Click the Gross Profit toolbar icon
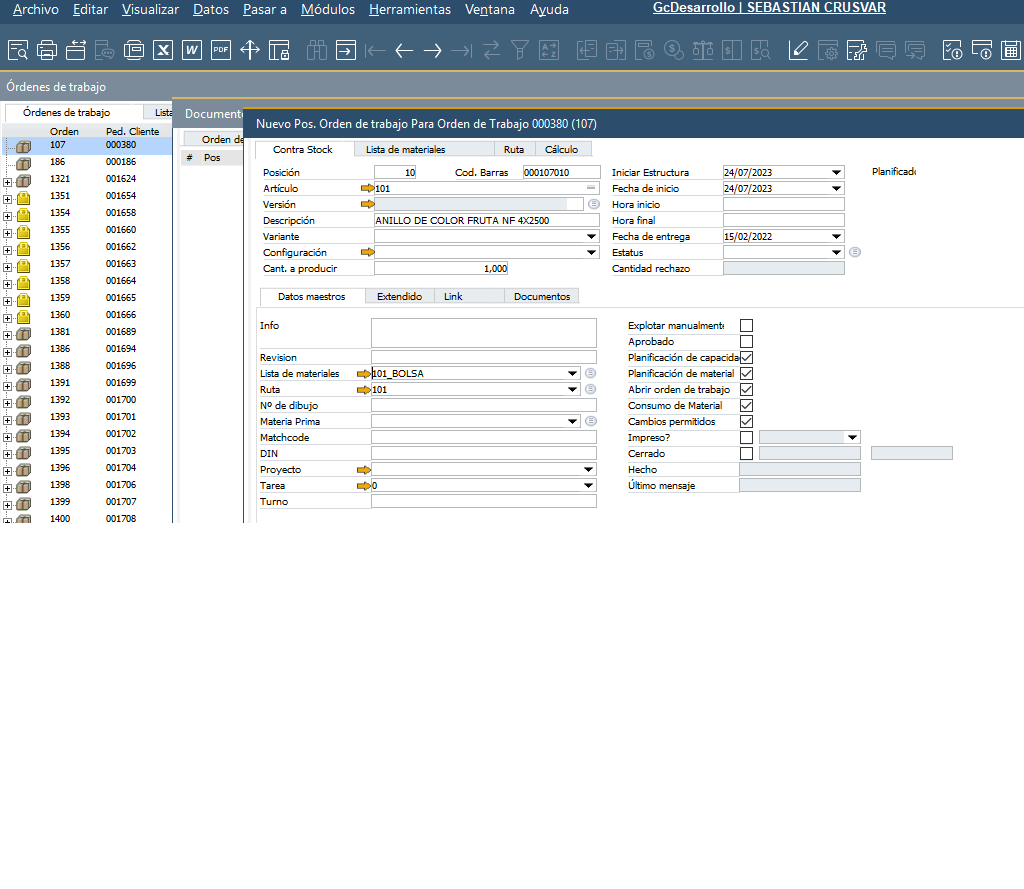1024x889 pixels. tap(645, 50)
